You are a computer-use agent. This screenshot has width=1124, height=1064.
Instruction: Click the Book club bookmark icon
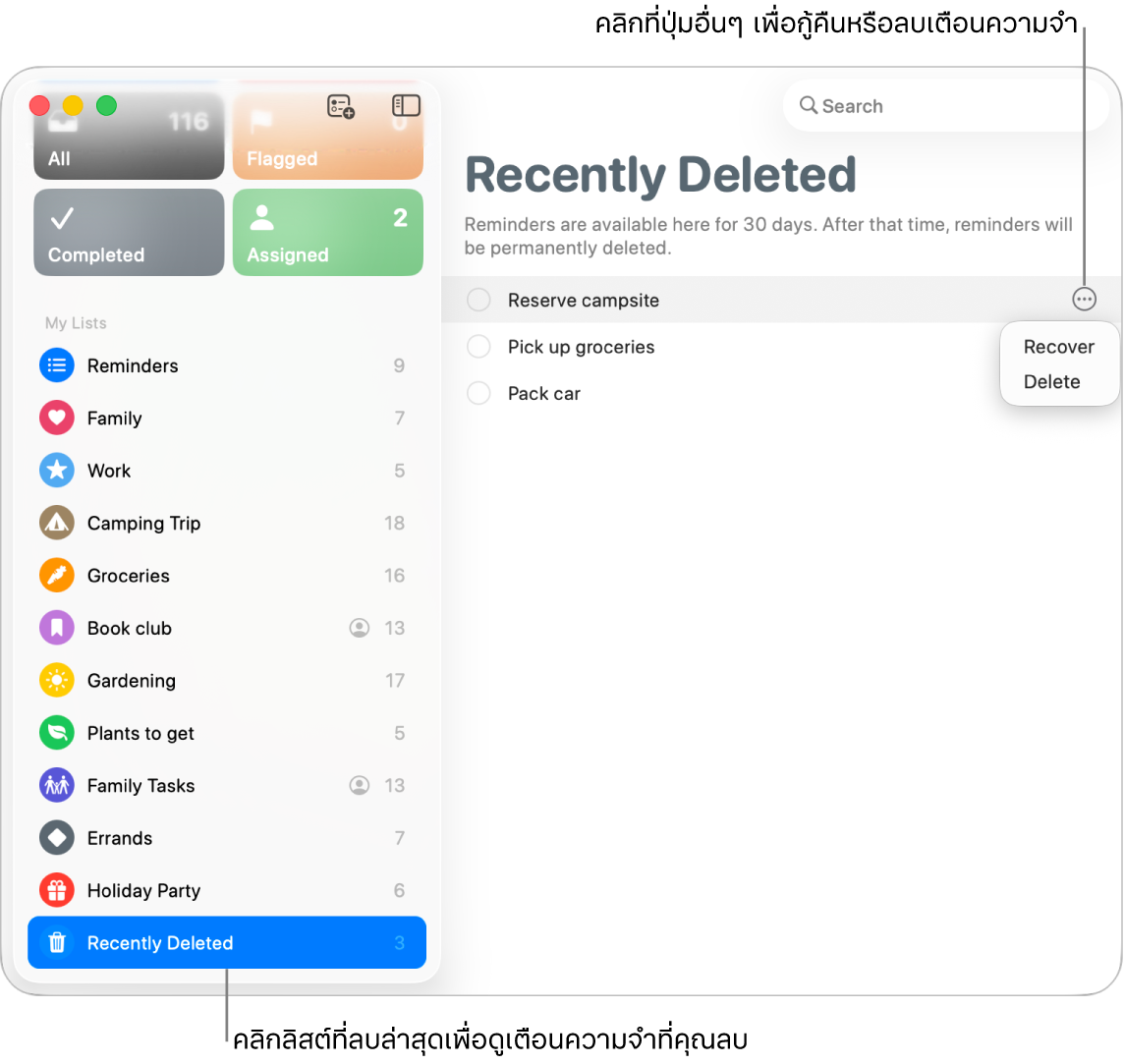[57, 628]
